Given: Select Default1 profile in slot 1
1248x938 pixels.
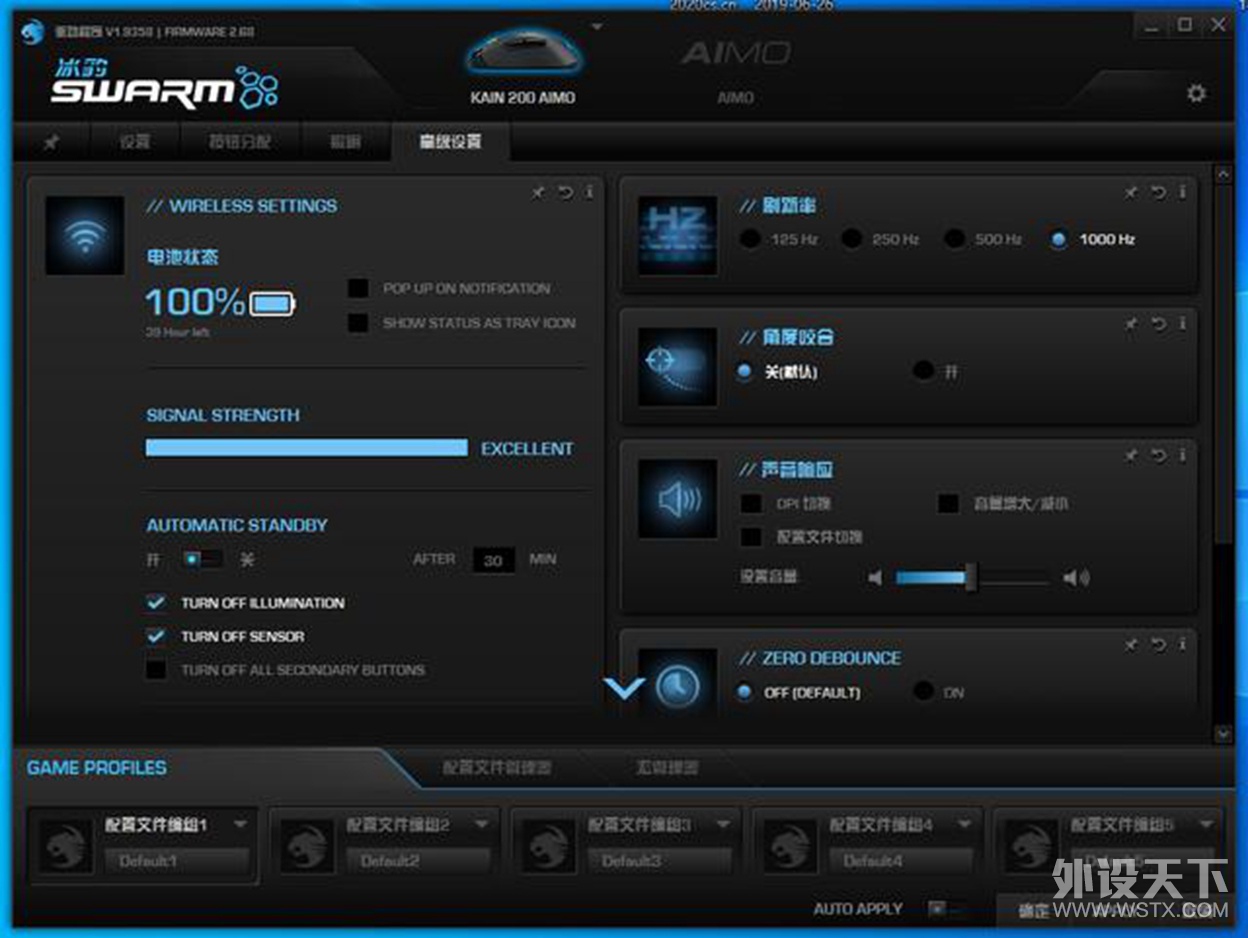Looking at the screenshot, I should click(176, 861).
